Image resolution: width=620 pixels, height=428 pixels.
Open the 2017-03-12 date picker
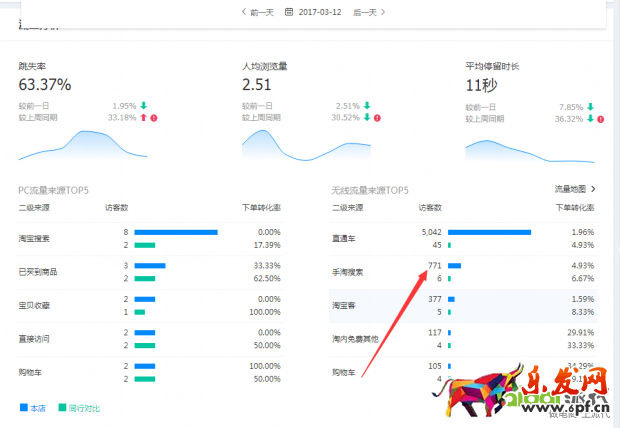319,12
